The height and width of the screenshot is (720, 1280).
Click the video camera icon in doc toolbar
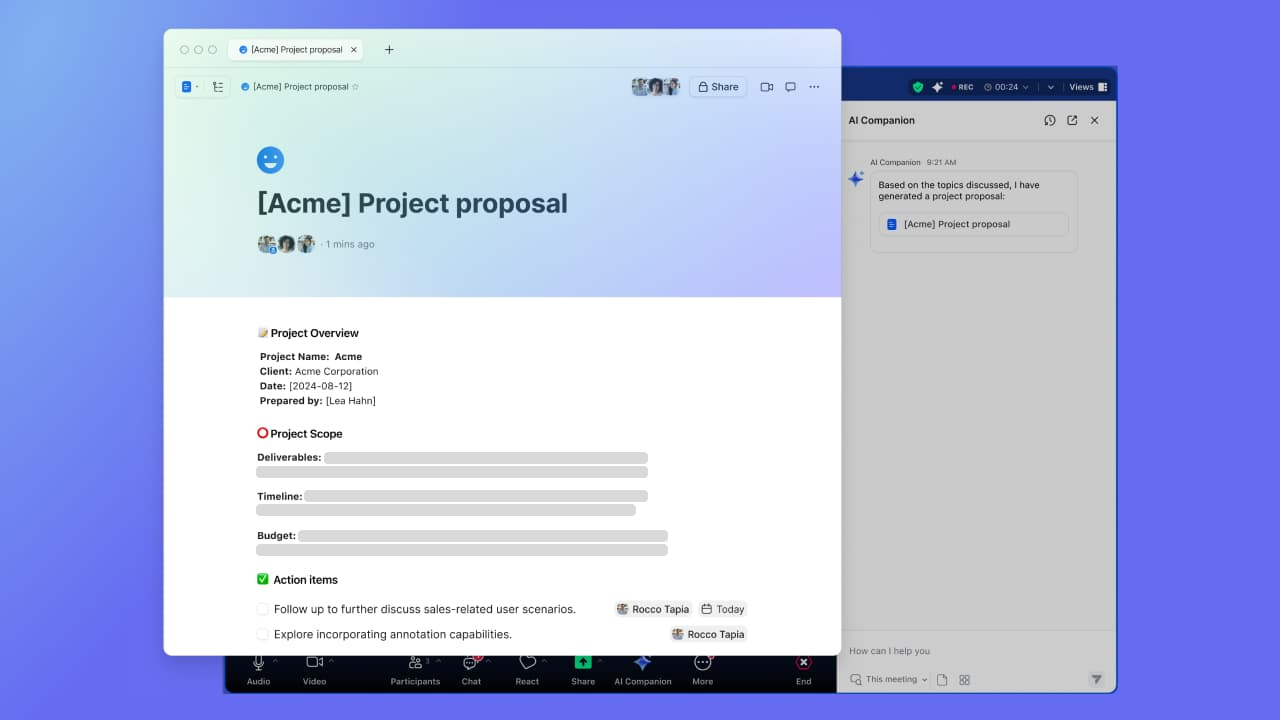(766, 87)
